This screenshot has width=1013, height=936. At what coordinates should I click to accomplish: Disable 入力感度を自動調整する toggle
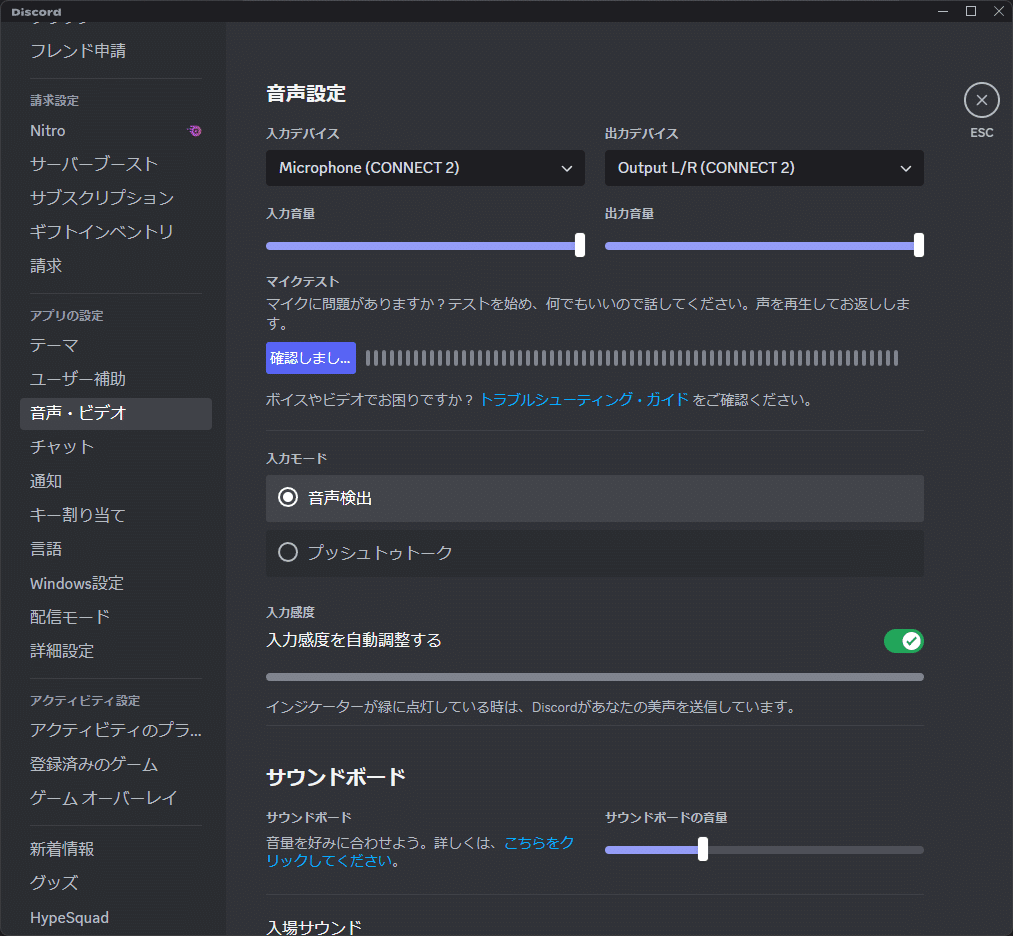(x=904, y=641)
